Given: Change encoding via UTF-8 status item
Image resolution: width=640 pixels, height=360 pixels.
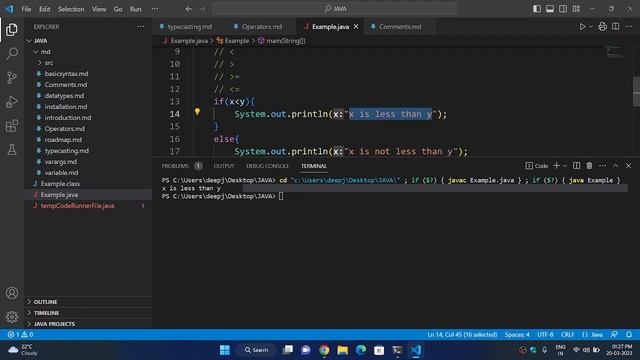Looking at the screenshot, I should tap(545, 334).
